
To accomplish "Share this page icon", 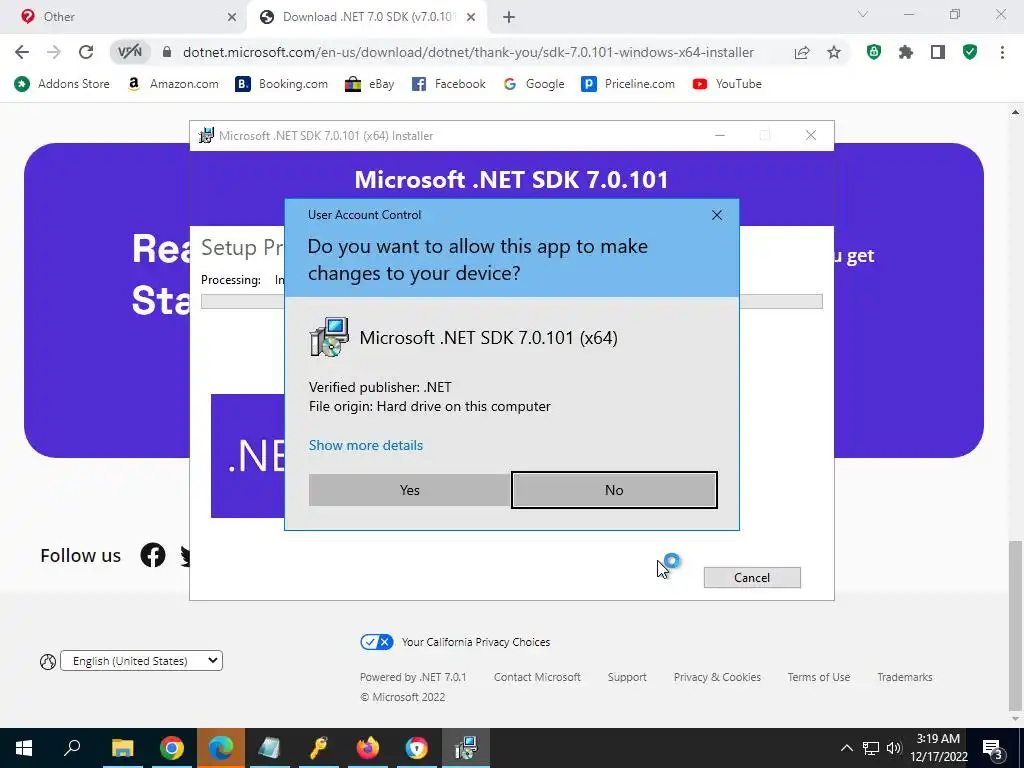I will [x=802, y=52].
